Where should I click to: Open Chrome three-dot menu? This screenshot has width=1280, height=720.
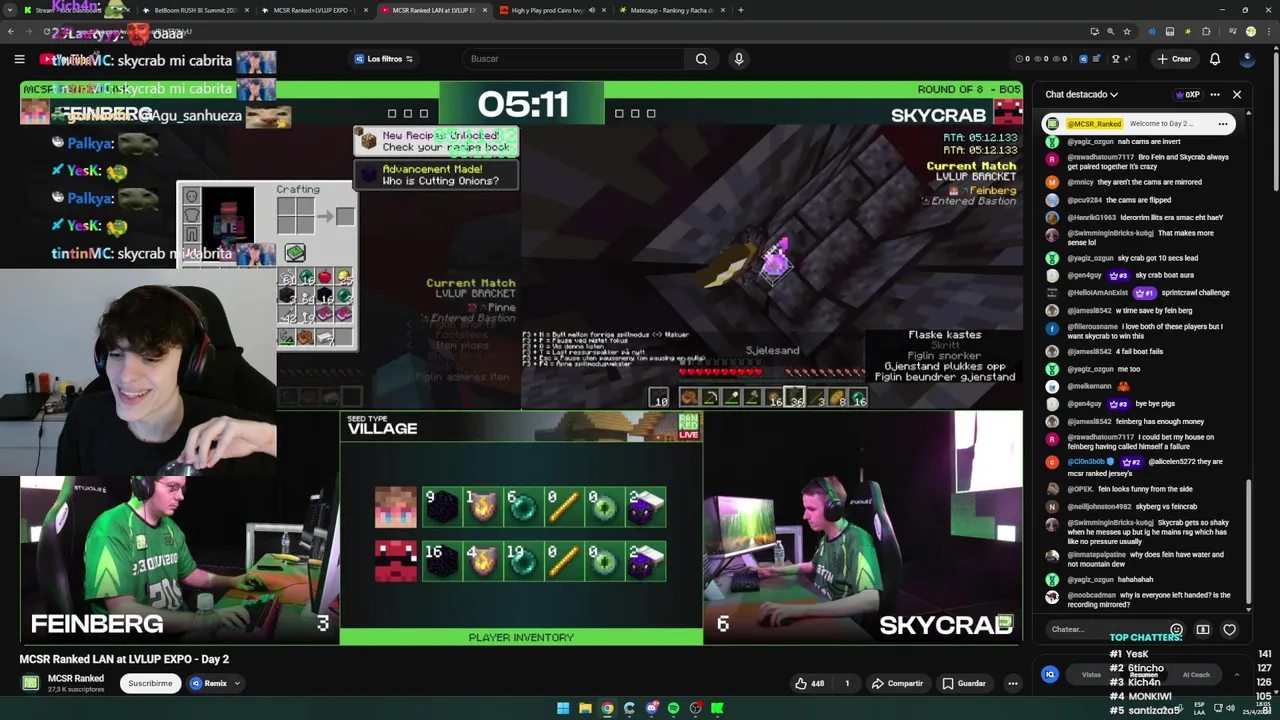click(1268, 32)
